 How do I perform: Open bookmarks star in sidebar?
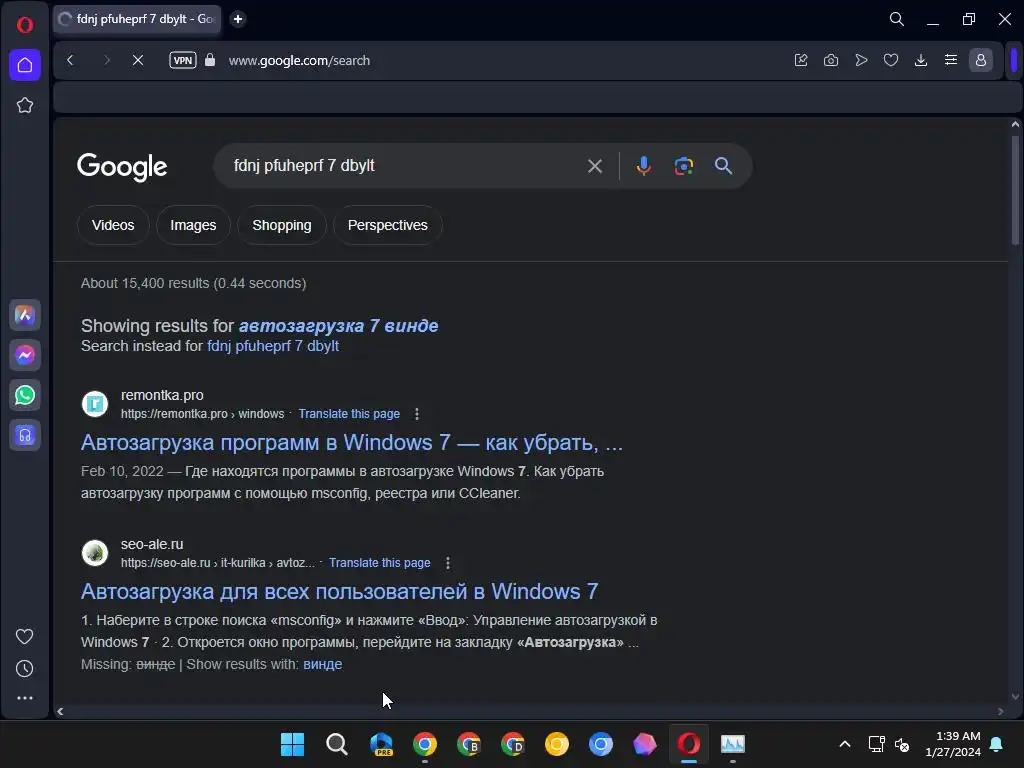point(25,105)
